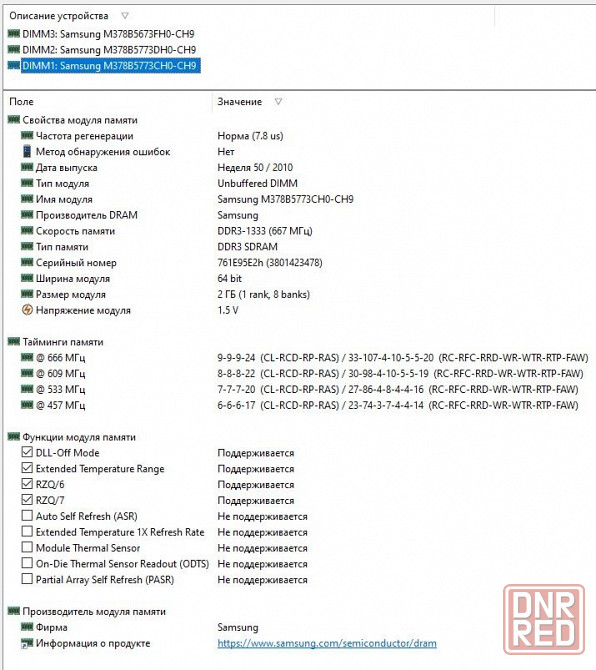This screenshot has height=670, width=596.
Task: Click the icon next to @ 457 МГц
Action: tap(27, 404)
